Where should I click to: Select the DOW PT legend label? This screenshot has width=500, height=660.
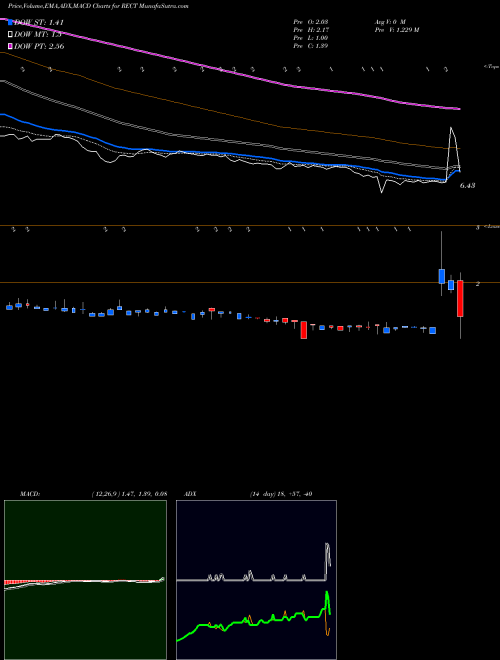click(39, 46)
